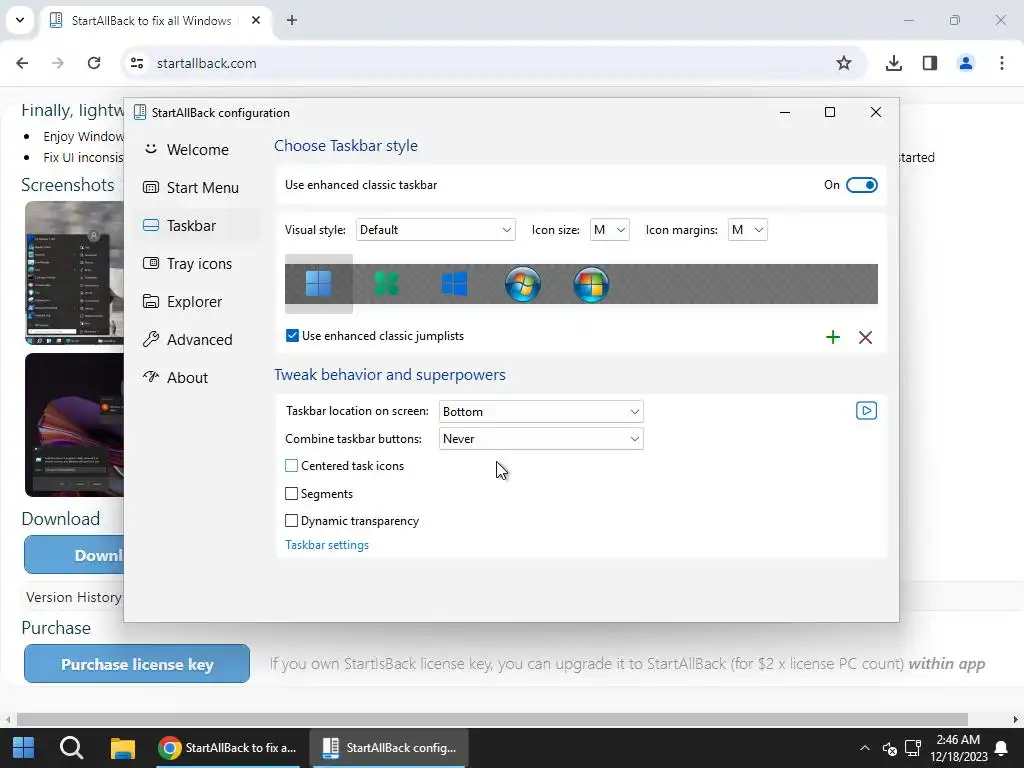Open Taskbar settings link
1024x768 pixels.
point(327,545)
